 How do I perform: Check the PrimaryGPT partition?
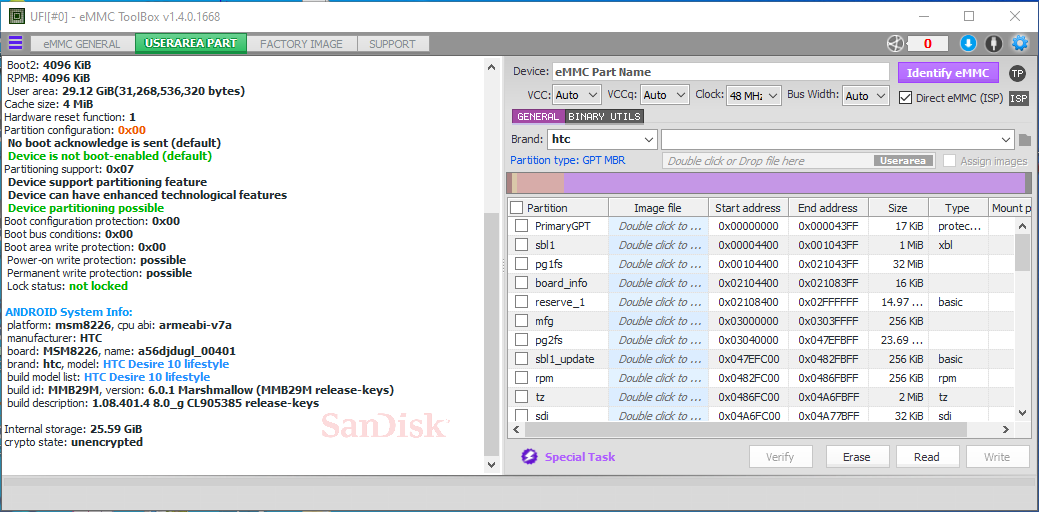(521, 226)
